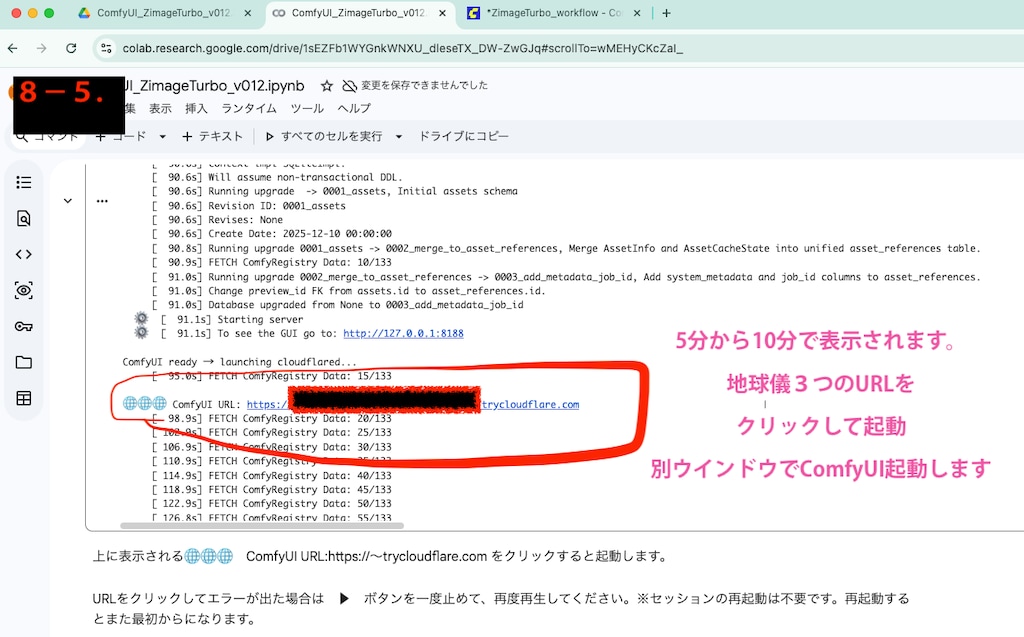Click the command palette search icon
1024x637 pixels.
[20, 136]
